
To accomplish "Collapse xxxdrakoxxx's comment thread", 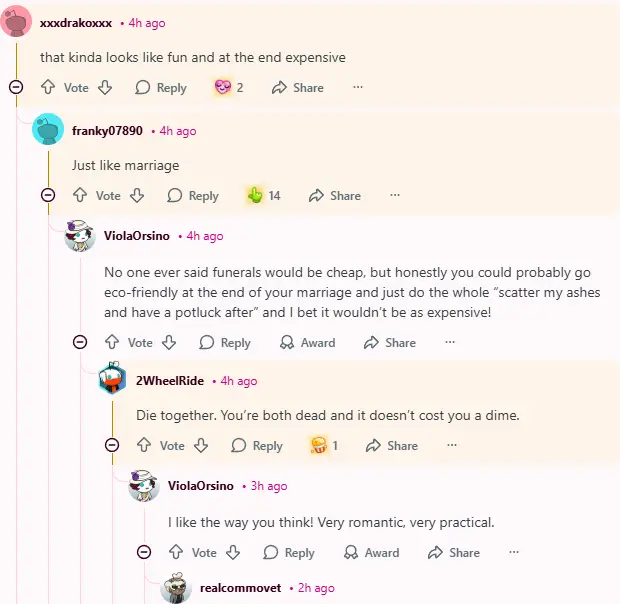I will point(16,87).
